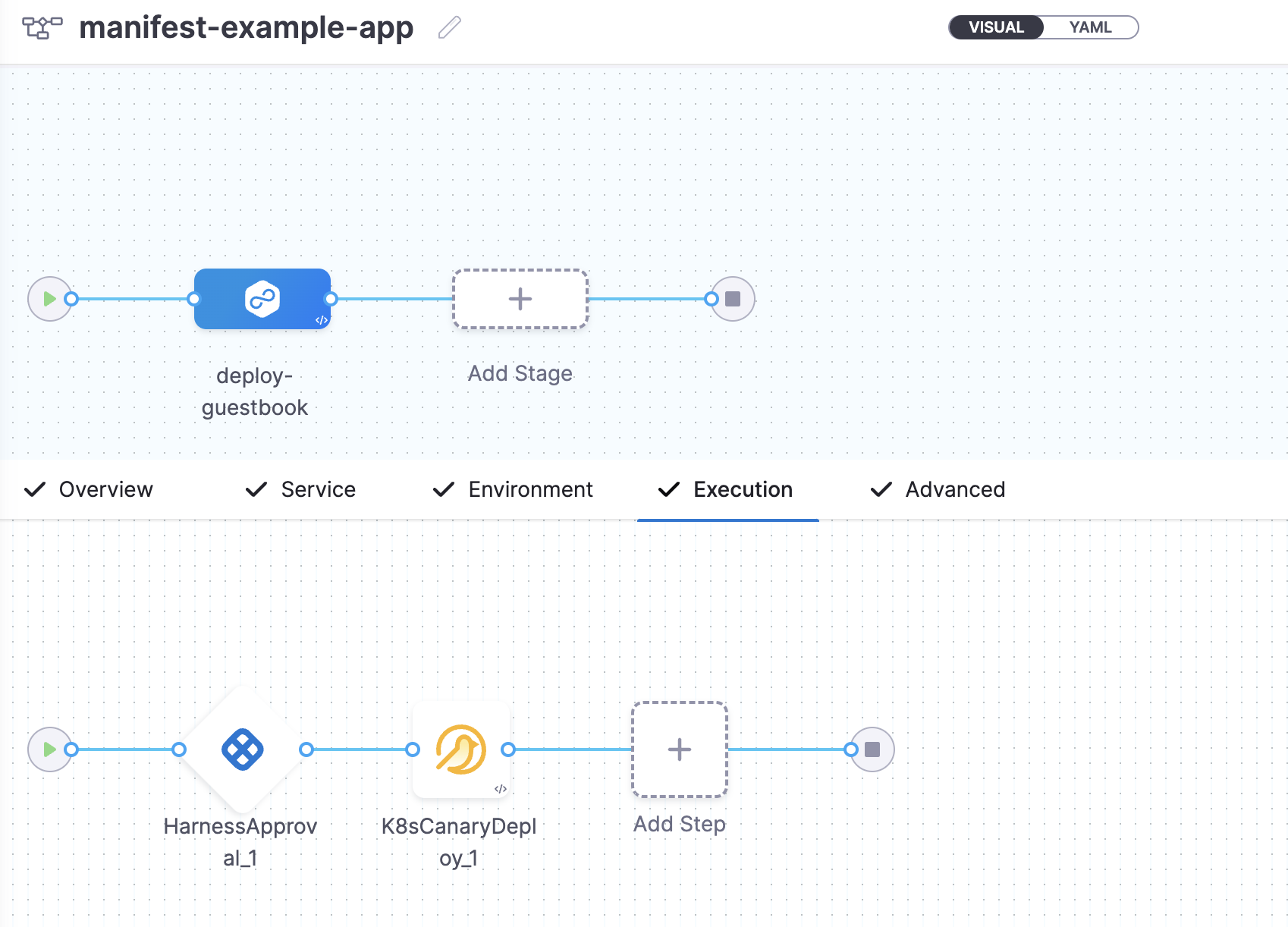
Task: Open the K8sCanaryDeploy_1 canary step
Action: coord(460,749)
